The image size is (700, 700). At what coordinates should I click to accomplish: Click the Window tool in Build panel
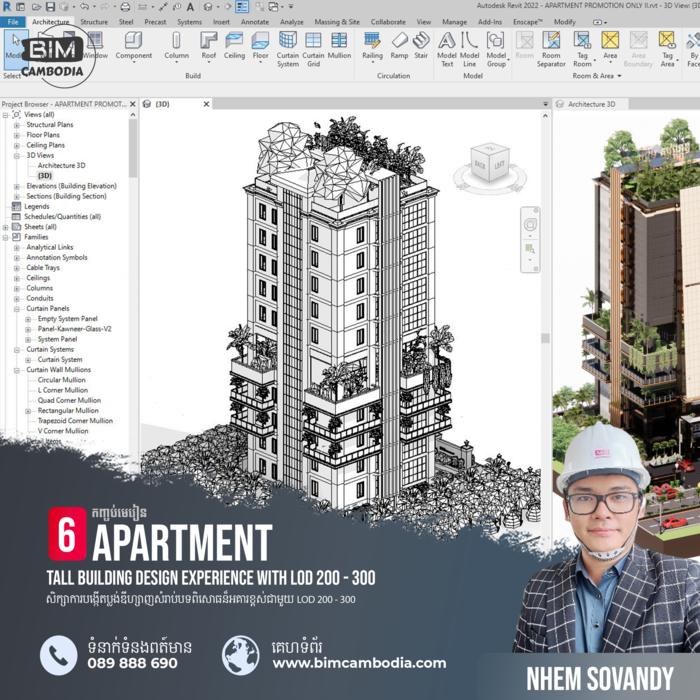click(x=95, y=47)
